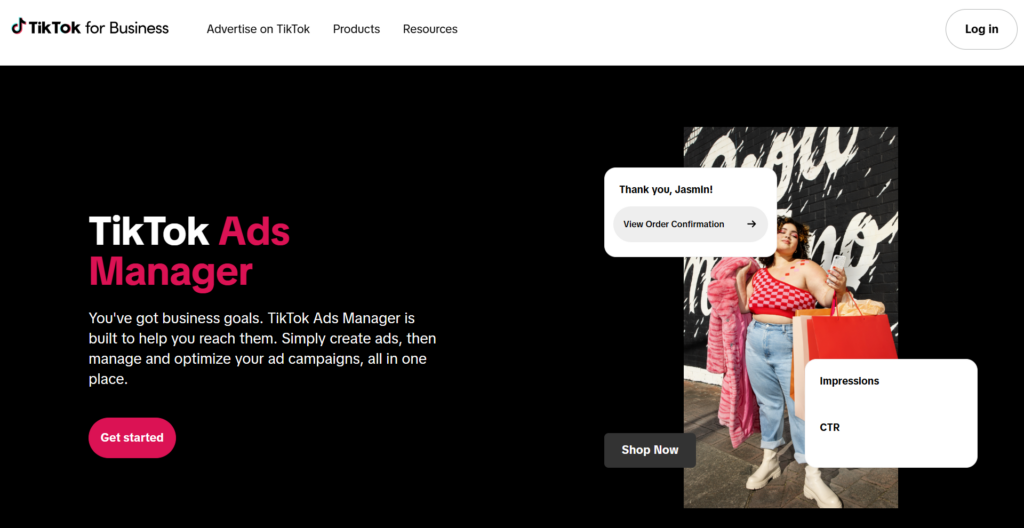1024x528 pixels.
Task: Open the Advertise on TikTok menu
Action: coord(258,29)
